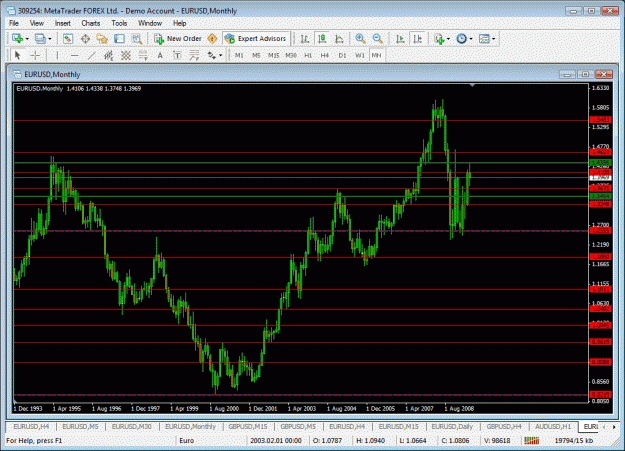
Task: Open the Tools menu
Action: pos(119,23)
